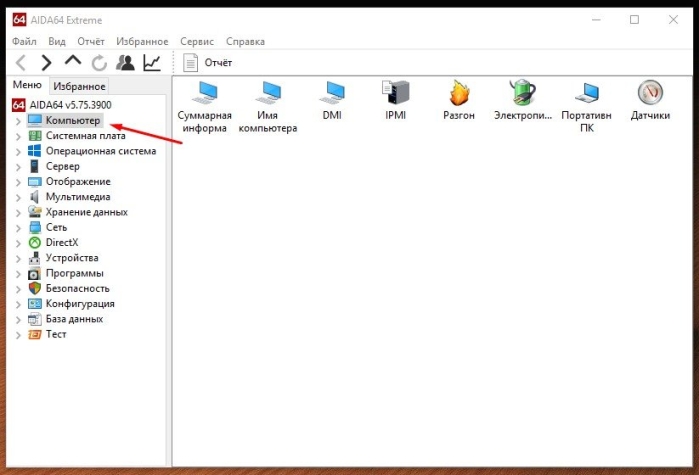Open the Суммарная информа icon

point(205,107)
